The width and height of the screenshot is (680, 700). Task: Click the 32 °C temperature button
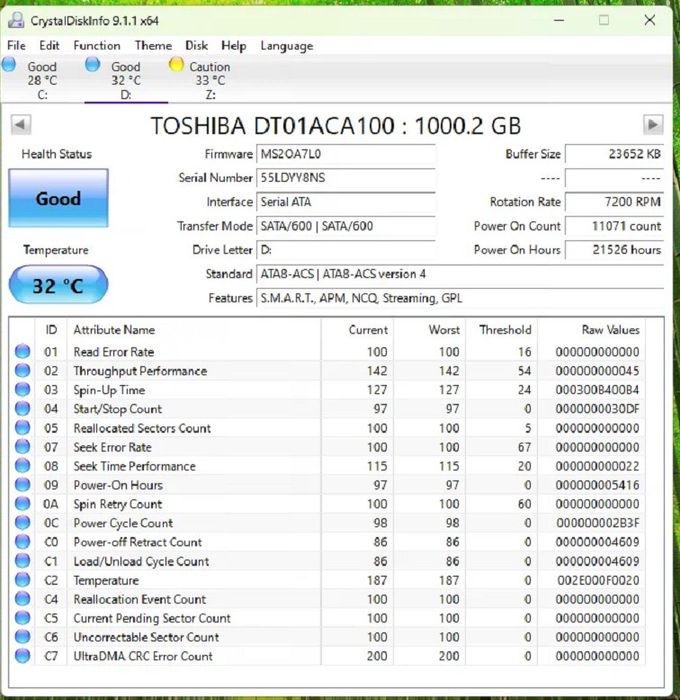(58, 285)
